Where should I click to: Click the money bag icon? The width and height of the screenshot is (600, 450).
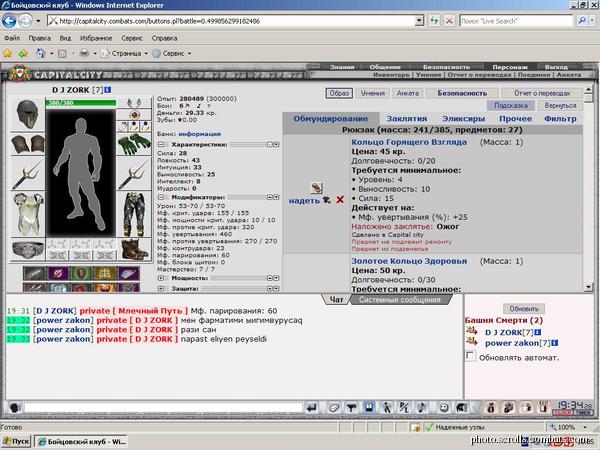tap(491, 408)
